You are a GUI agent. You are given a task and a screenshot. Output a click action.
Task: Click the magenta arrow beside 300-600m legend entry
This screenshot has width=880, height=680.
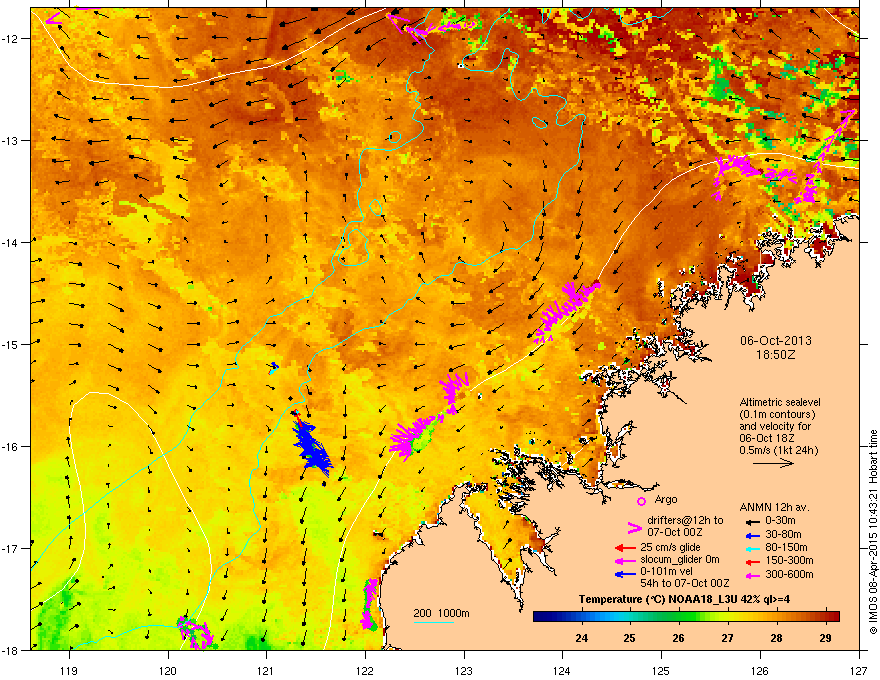click(753, 576)
